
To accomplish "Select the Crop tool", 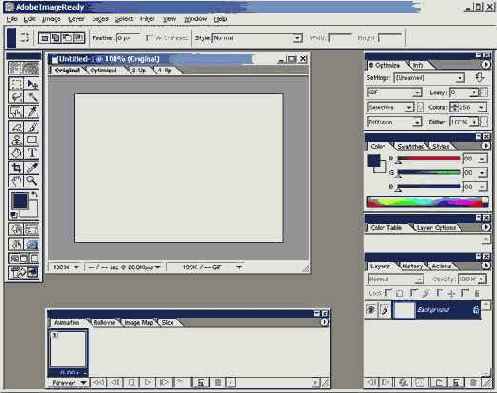I will pyautogui.click(x=16, y=168).
